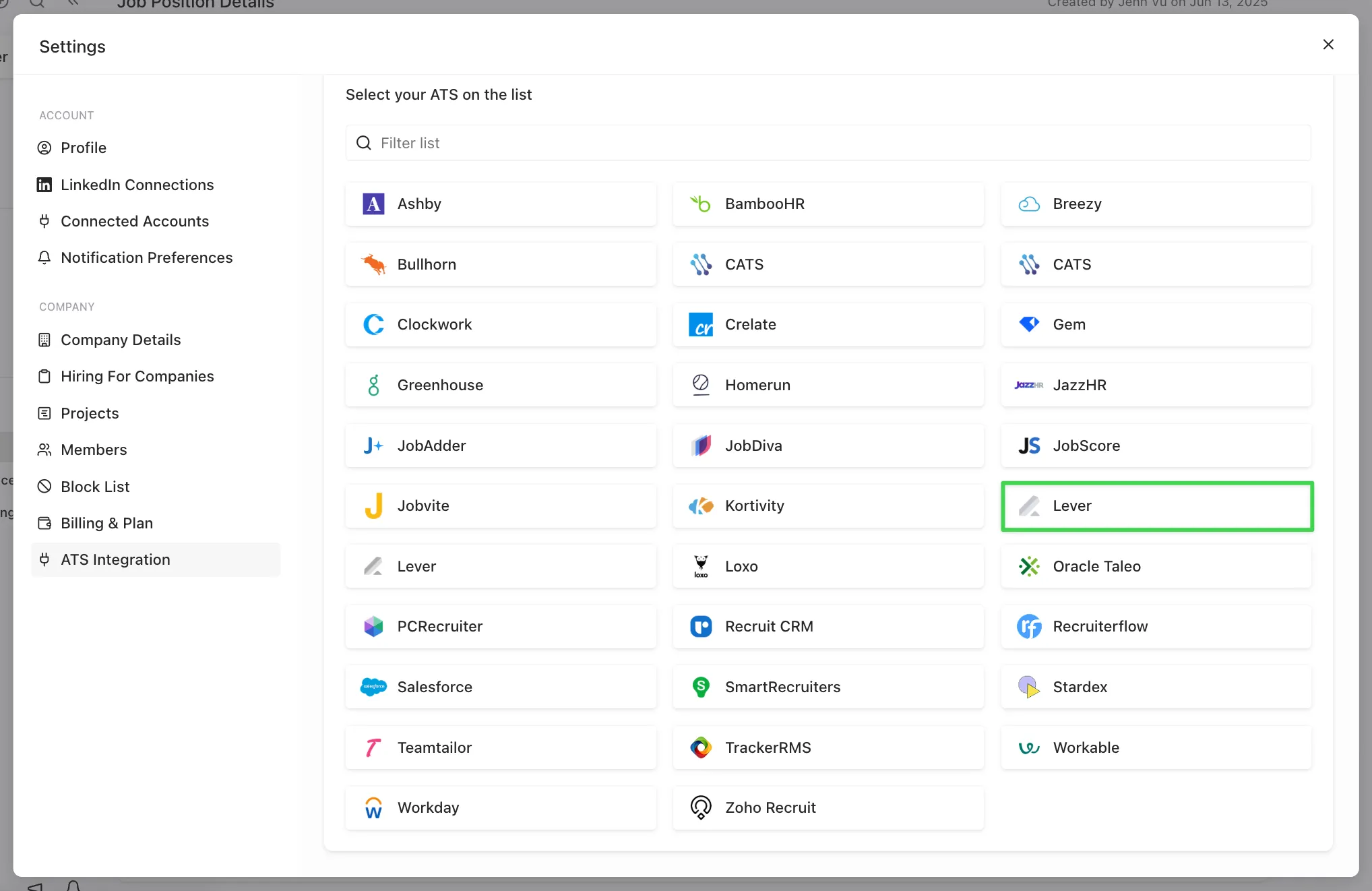Click the Billing & Plan wallet icon
1372x891 pixels.
pyautogui.click(x=44, y=523)
